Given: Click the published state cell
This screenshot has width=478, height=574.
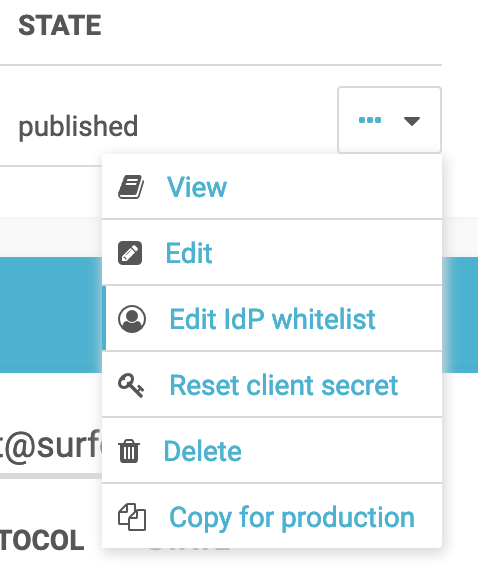Looking at the screenshot, I should point(78,126).
